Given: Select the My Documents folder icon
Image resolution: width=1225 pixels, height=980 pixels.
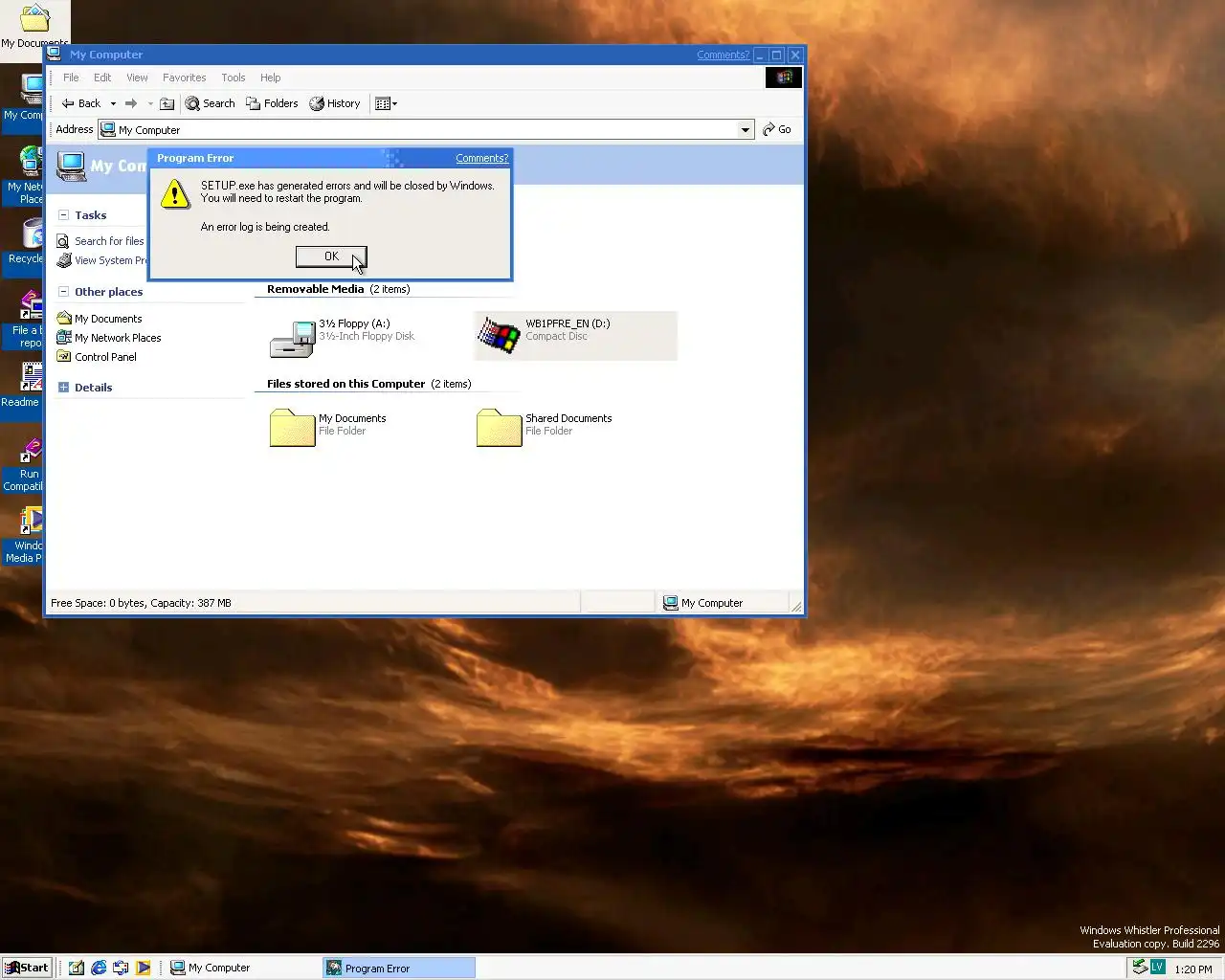Looking at the screenshot, I should click(292, 428).
